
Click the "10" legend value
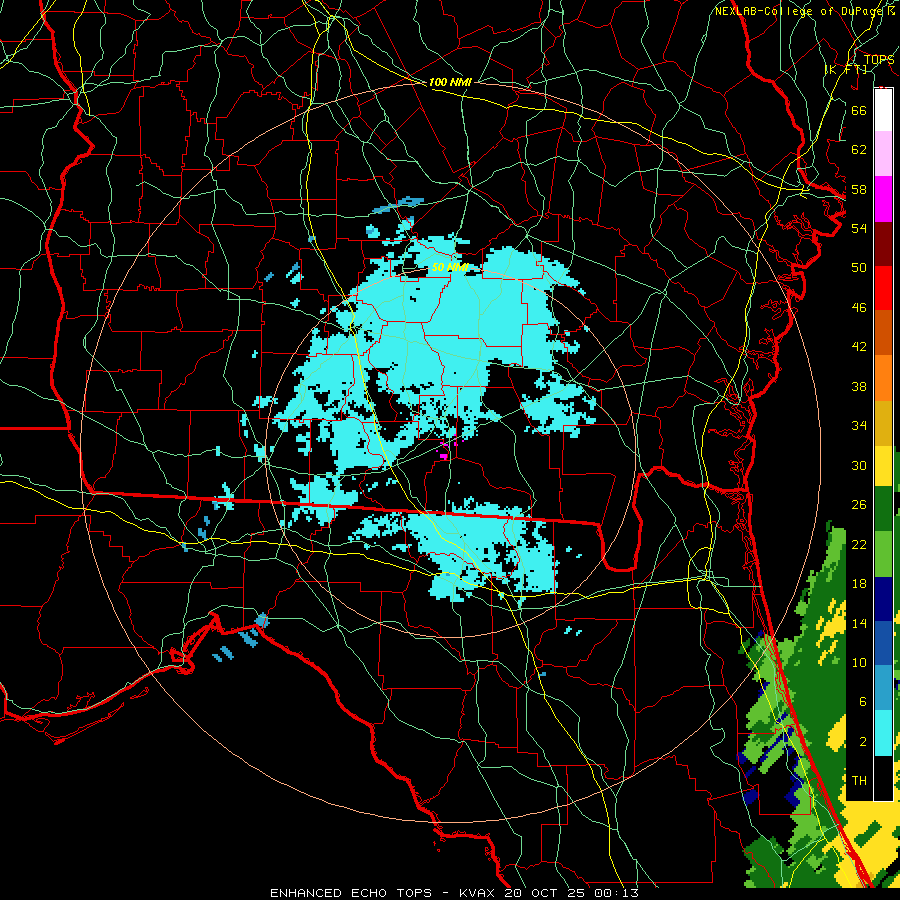coord(859,663)
